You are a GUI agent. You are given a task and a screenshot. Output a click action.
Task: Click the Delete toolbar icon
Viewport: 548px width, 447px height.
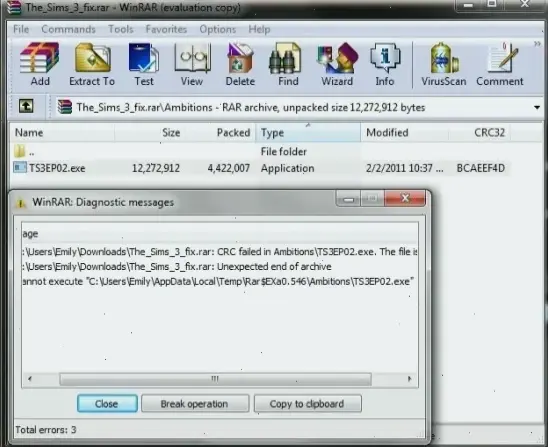coord(240,65)
